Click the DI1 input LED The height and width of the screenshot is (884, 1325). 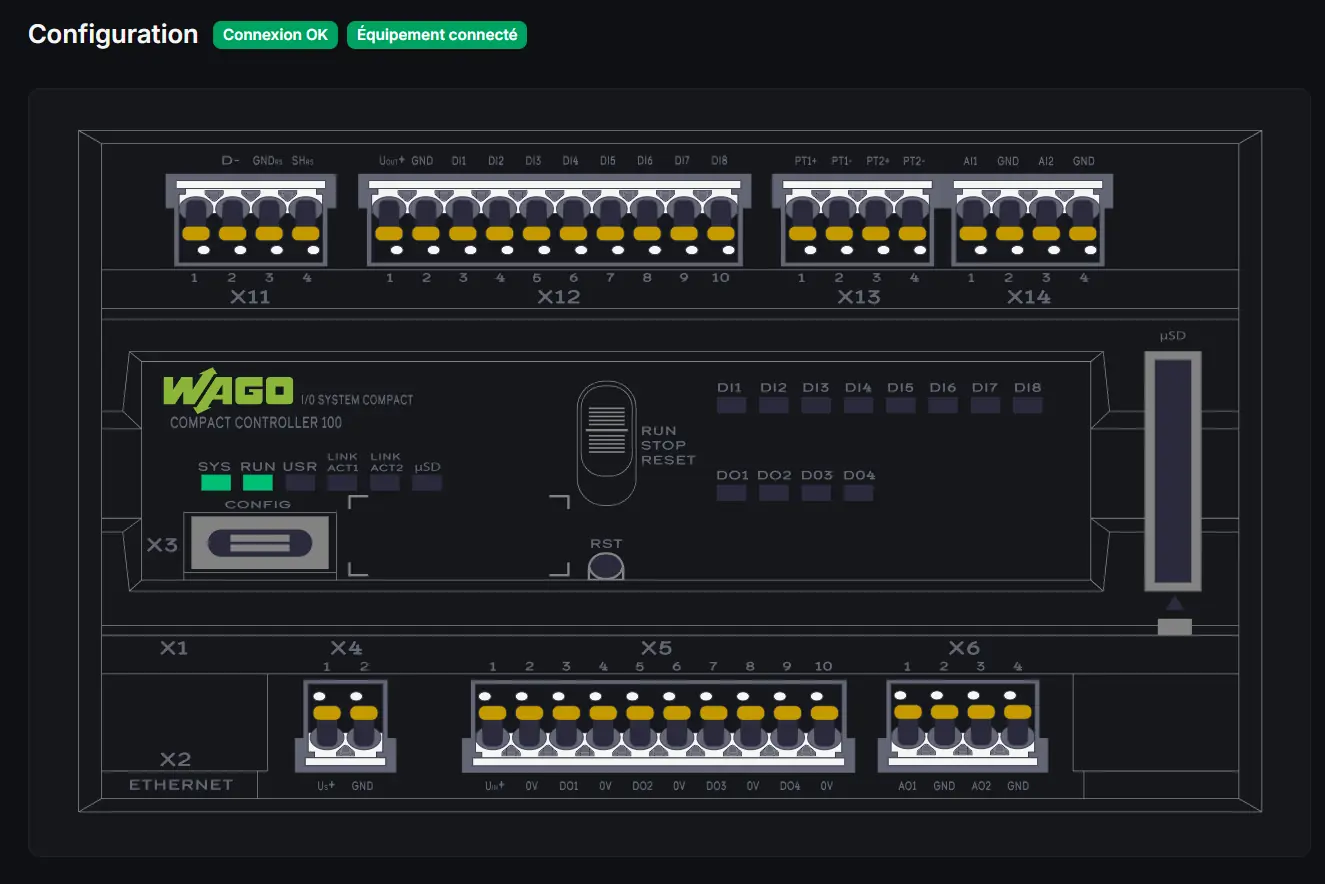coord(731,404)
